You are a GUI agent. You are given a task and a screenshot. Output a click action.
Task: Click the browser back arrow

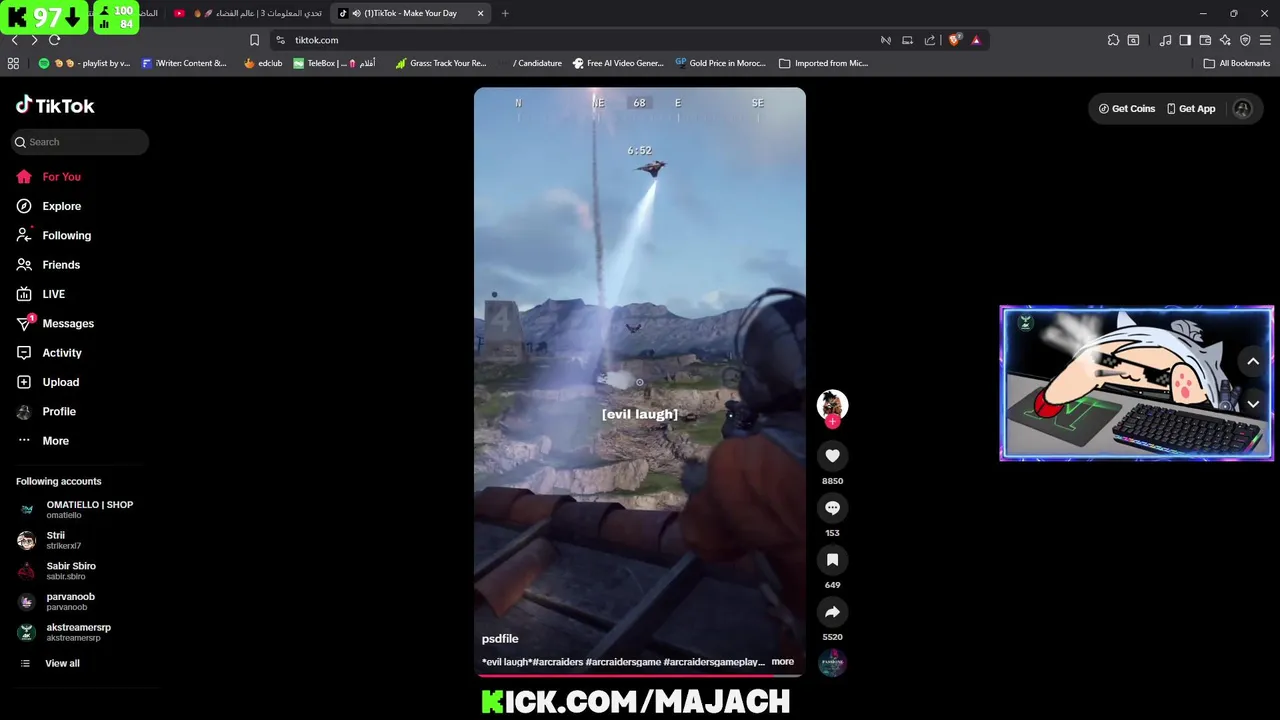(14, 40)
